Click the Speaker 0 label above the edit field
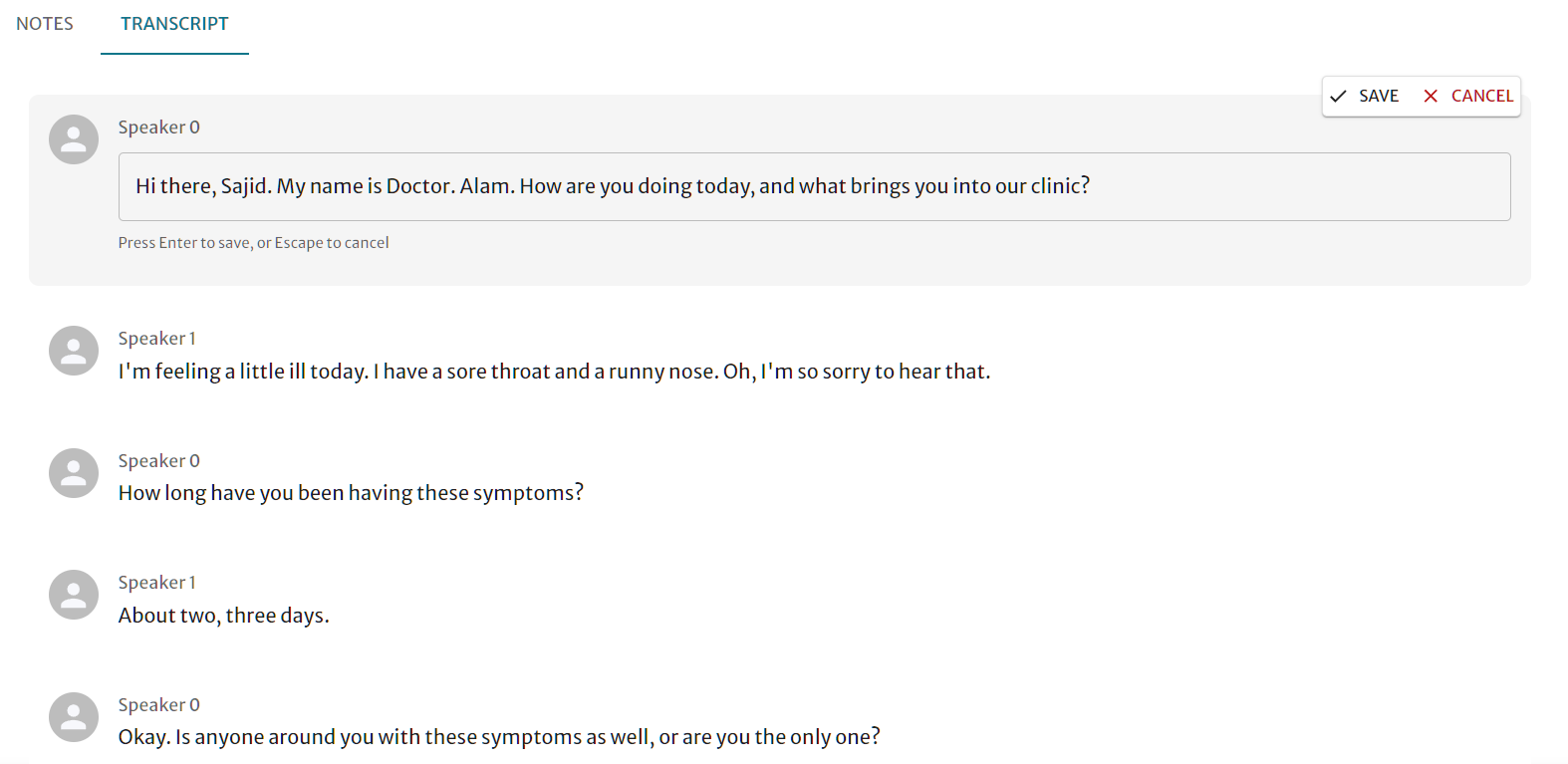Image resolution: width=1568 pixels, height=764 pixels. click(x=159, y=127)
